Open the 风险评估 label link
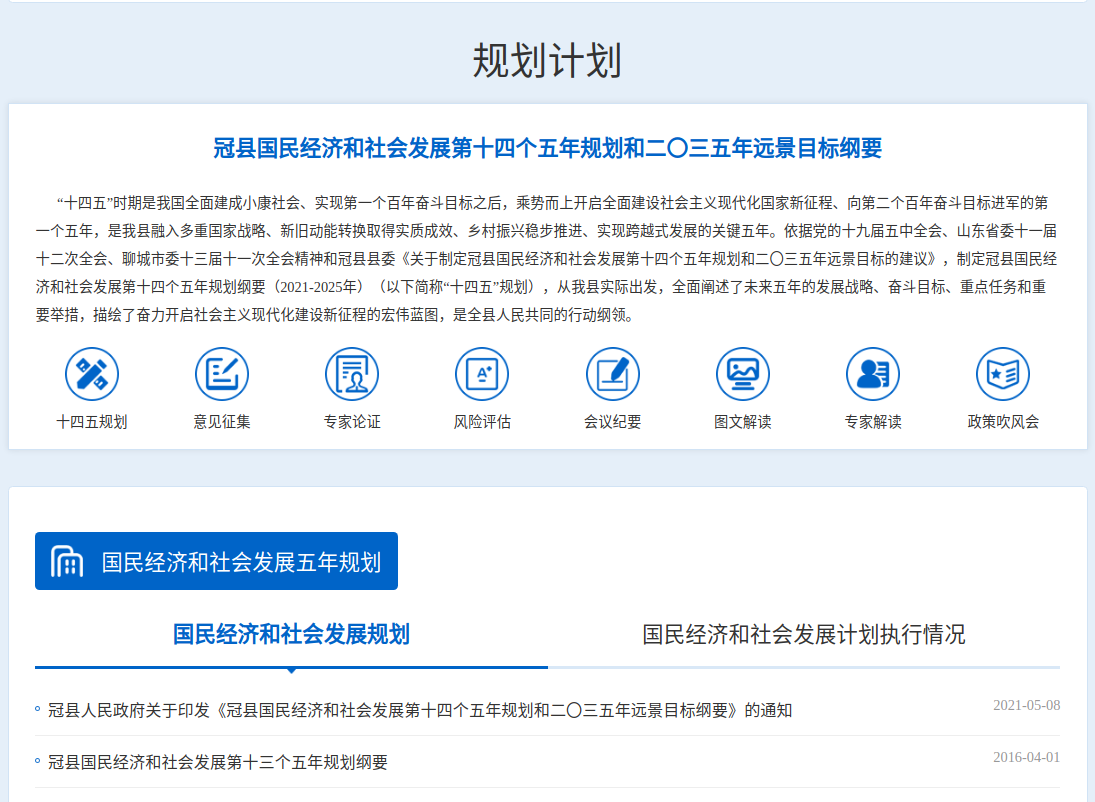This screenshot has width=1095, height=802. click(x=482, y=422)
